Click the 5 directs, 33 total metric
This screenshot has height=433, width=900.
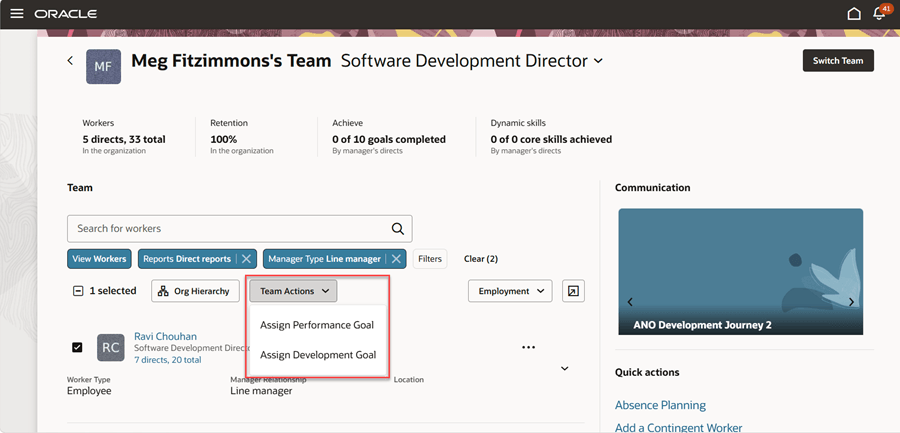(124, 139)
